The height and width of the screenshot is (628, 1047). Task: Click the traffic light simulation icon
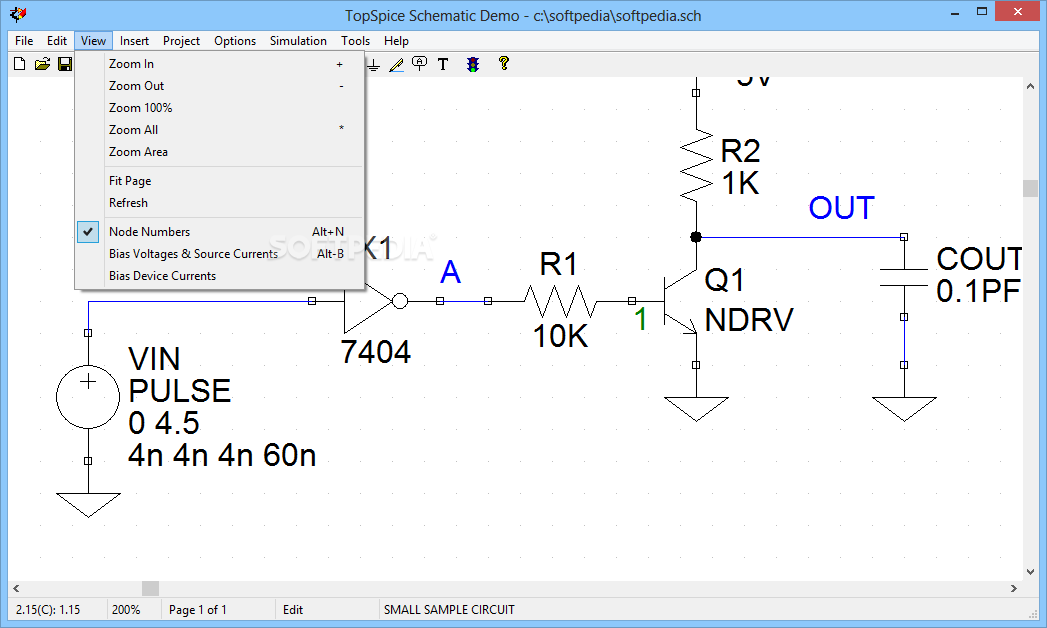pos(473,64)
